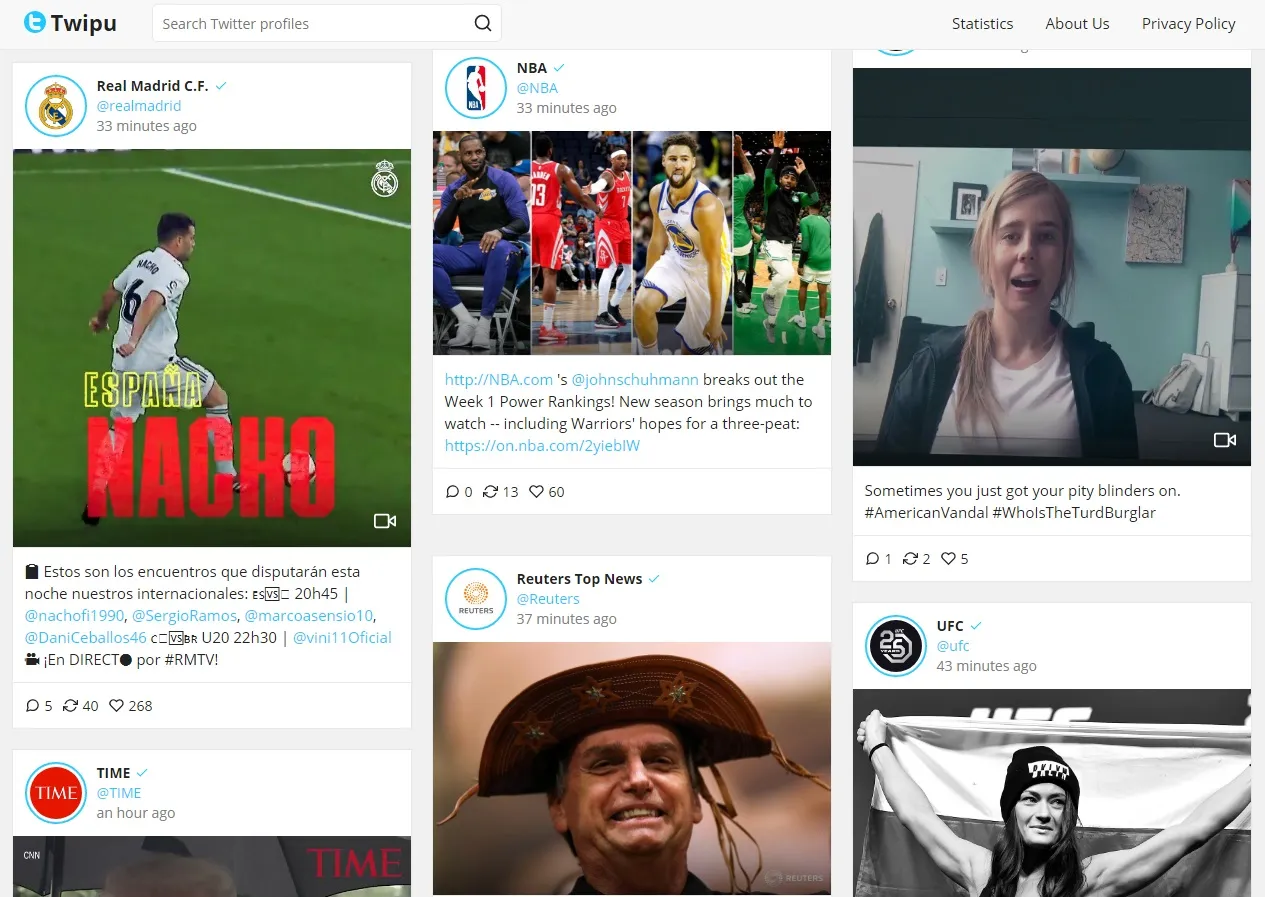Screen dimensions: 1265x897
Task: Open the TIME profile name
Action: coord(114,773)
